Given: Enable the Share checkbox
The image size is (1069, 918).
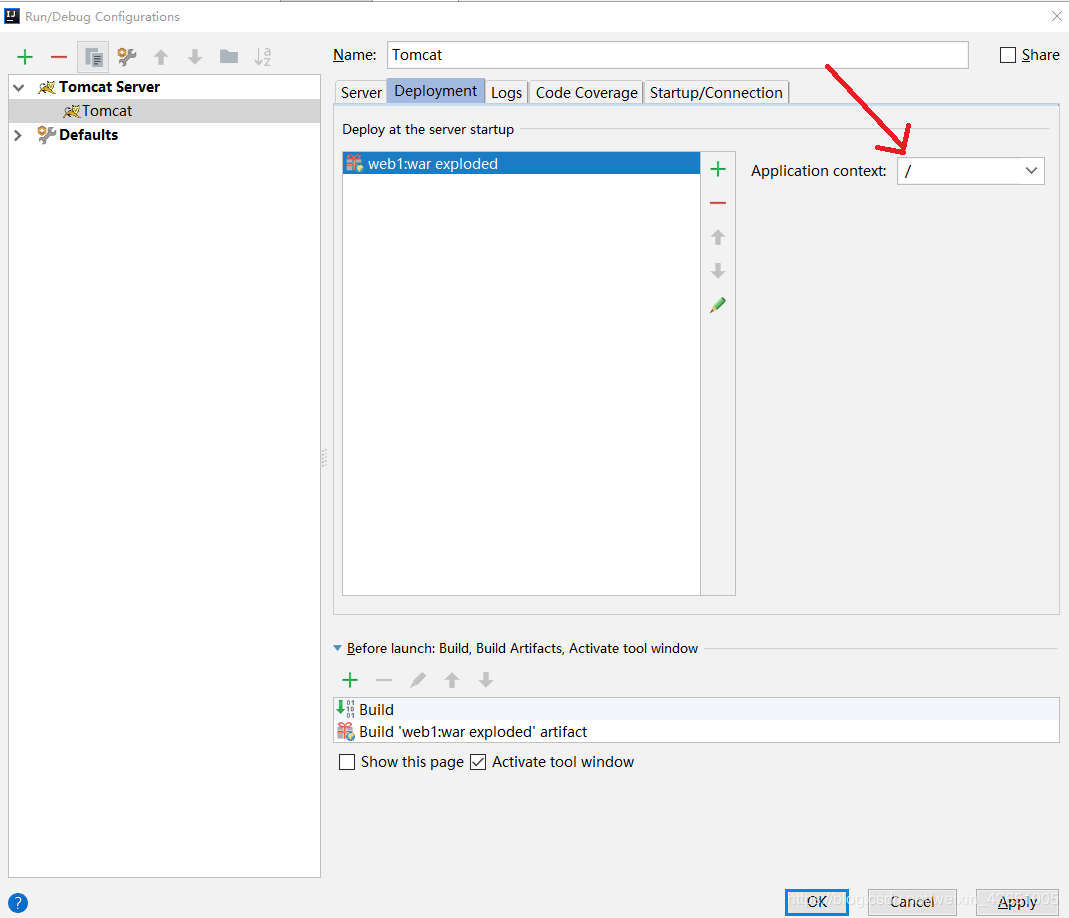Looking at the screenshot, I should [1008, 55].
